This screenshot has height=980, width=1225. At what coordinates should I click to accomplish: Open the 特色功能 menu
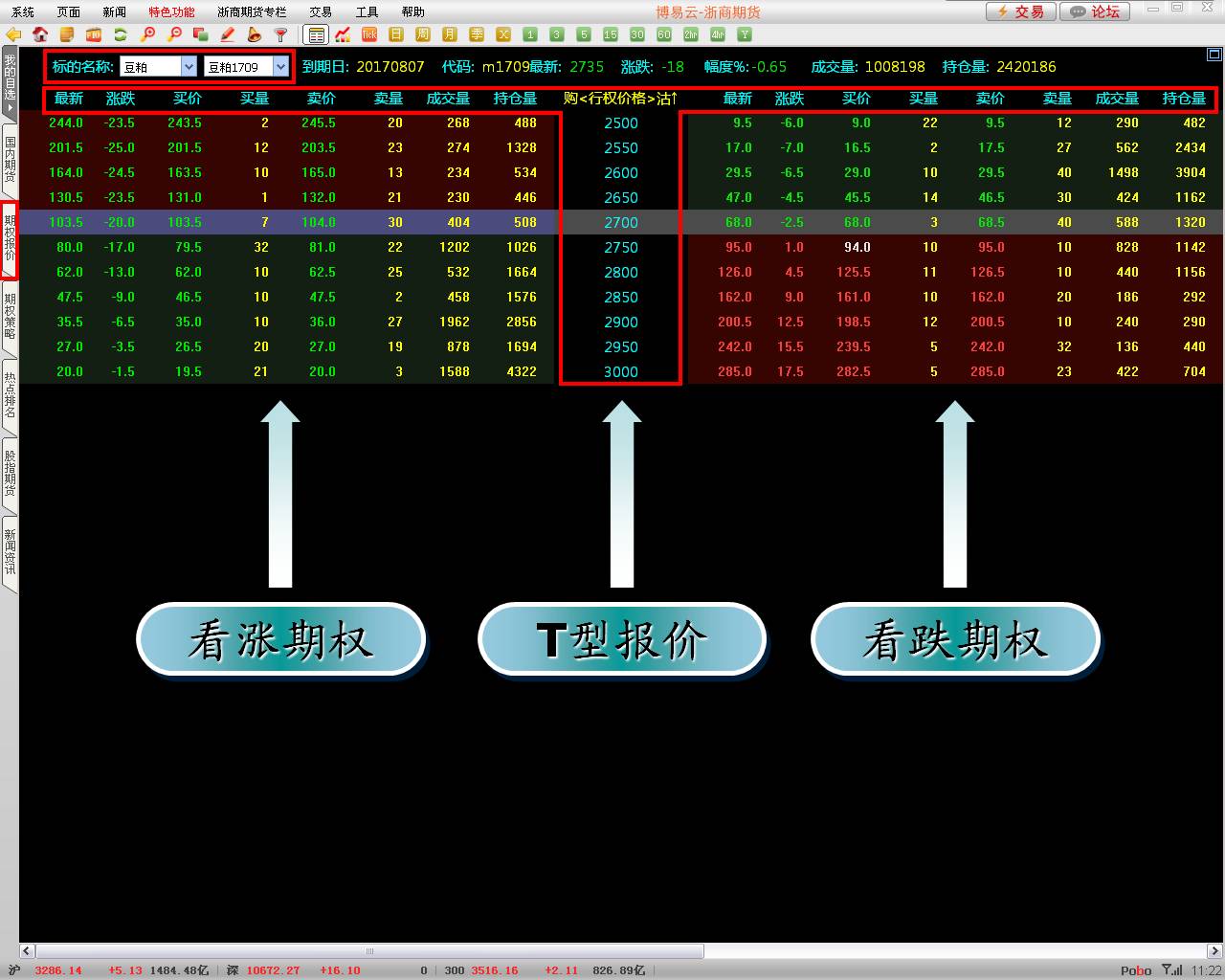coord(171,11)
